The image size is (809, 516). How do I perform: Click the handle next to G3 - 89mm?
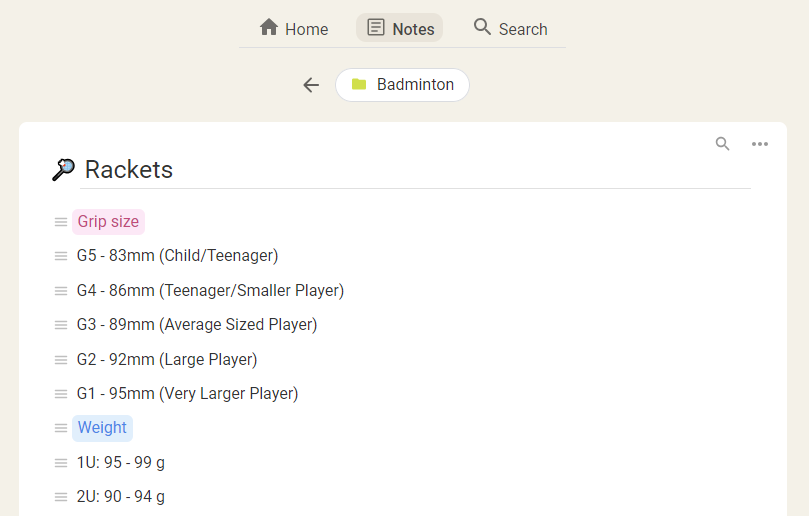click(61, 325)
